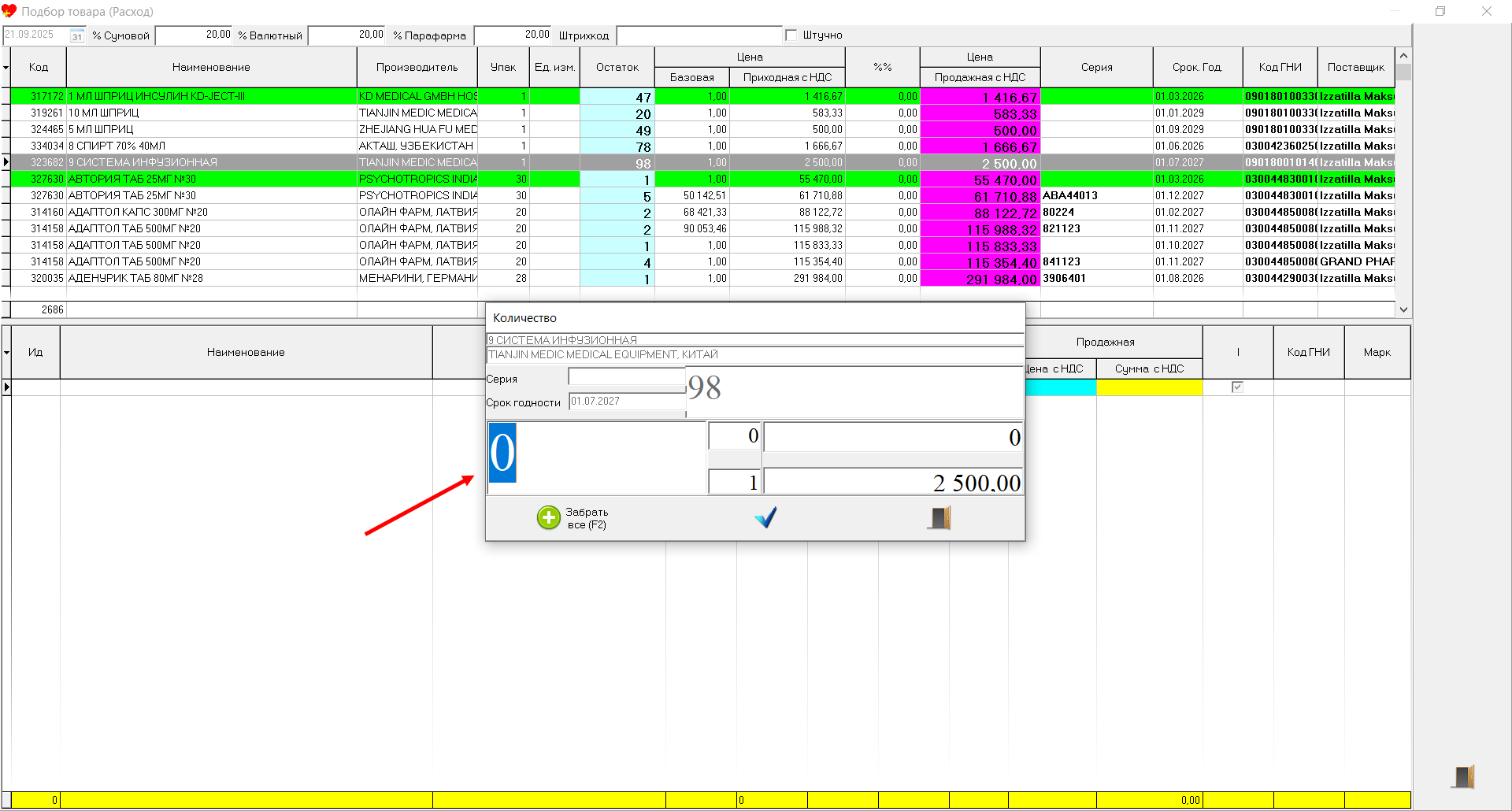Image resolution: width=1512 pixels, height=811 pixels.
Task: Sort by the Наименование column header in upper grid
Action: pyautogui.click(x=211, y=68)
